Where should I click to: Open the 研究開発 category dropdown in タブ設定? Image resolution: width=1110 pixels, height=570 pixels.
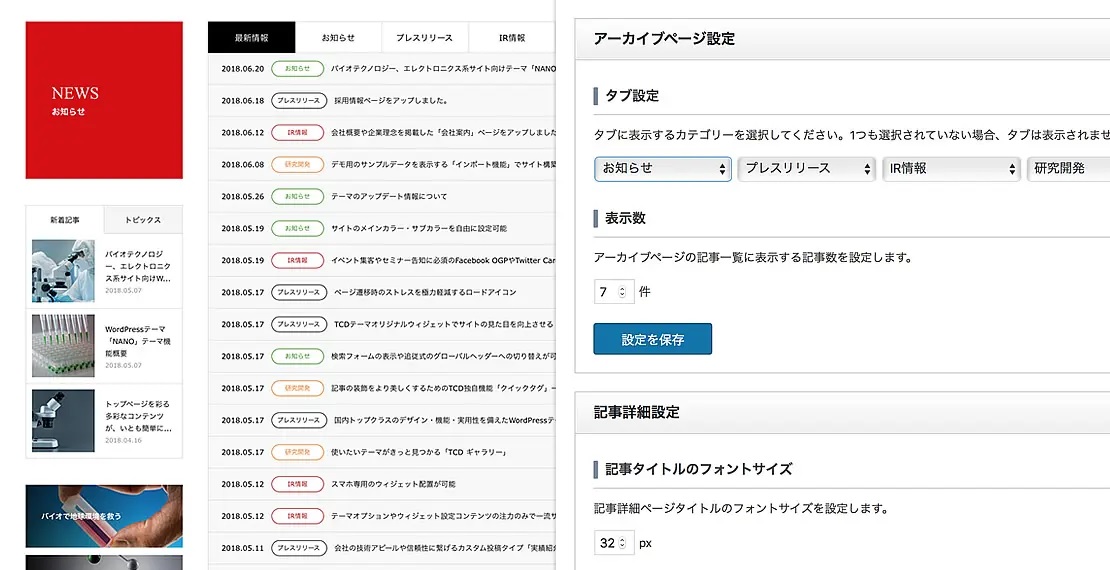[x=1068, y=169]
